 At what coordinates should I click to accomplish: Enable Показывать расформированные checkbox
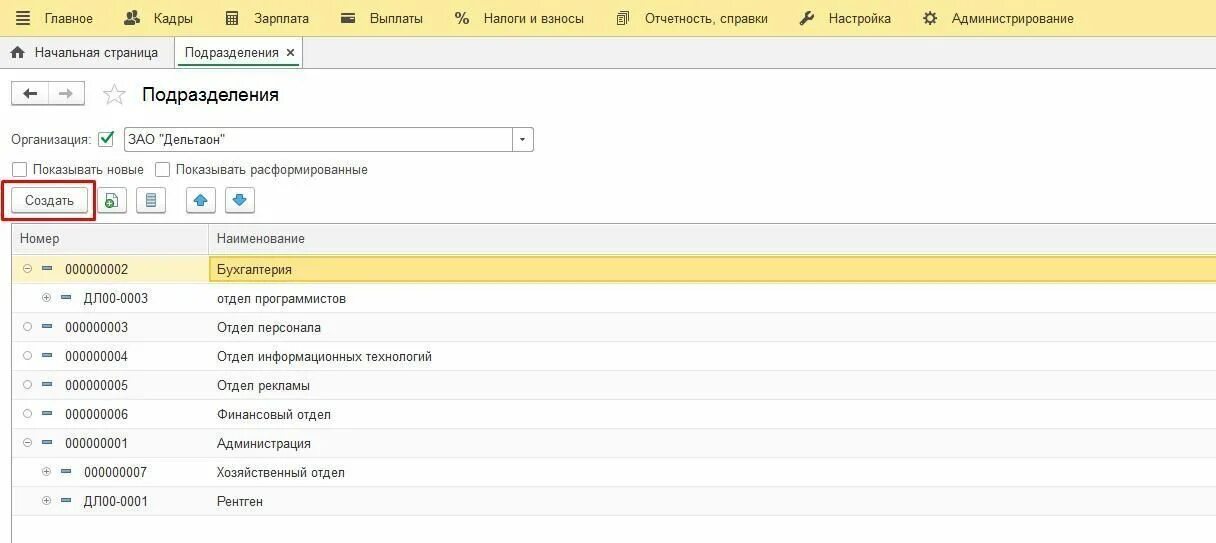coord(162,170)
